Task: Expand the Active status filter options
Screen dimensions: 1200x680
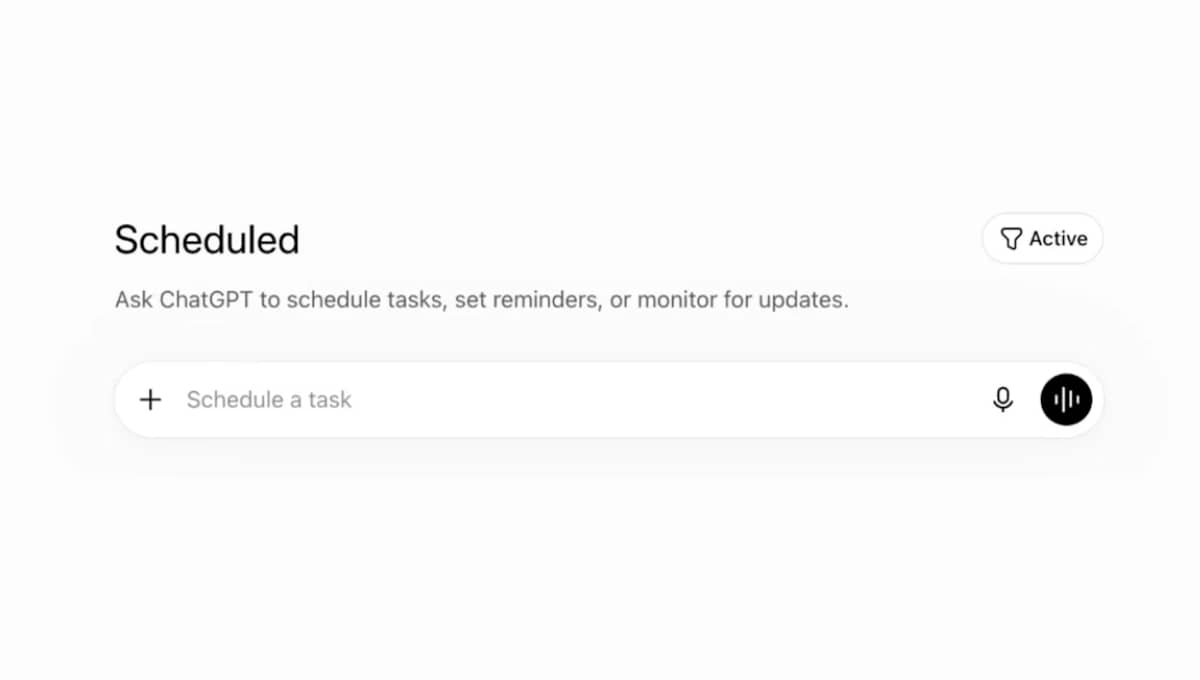Action: (x=1043, y=239)
